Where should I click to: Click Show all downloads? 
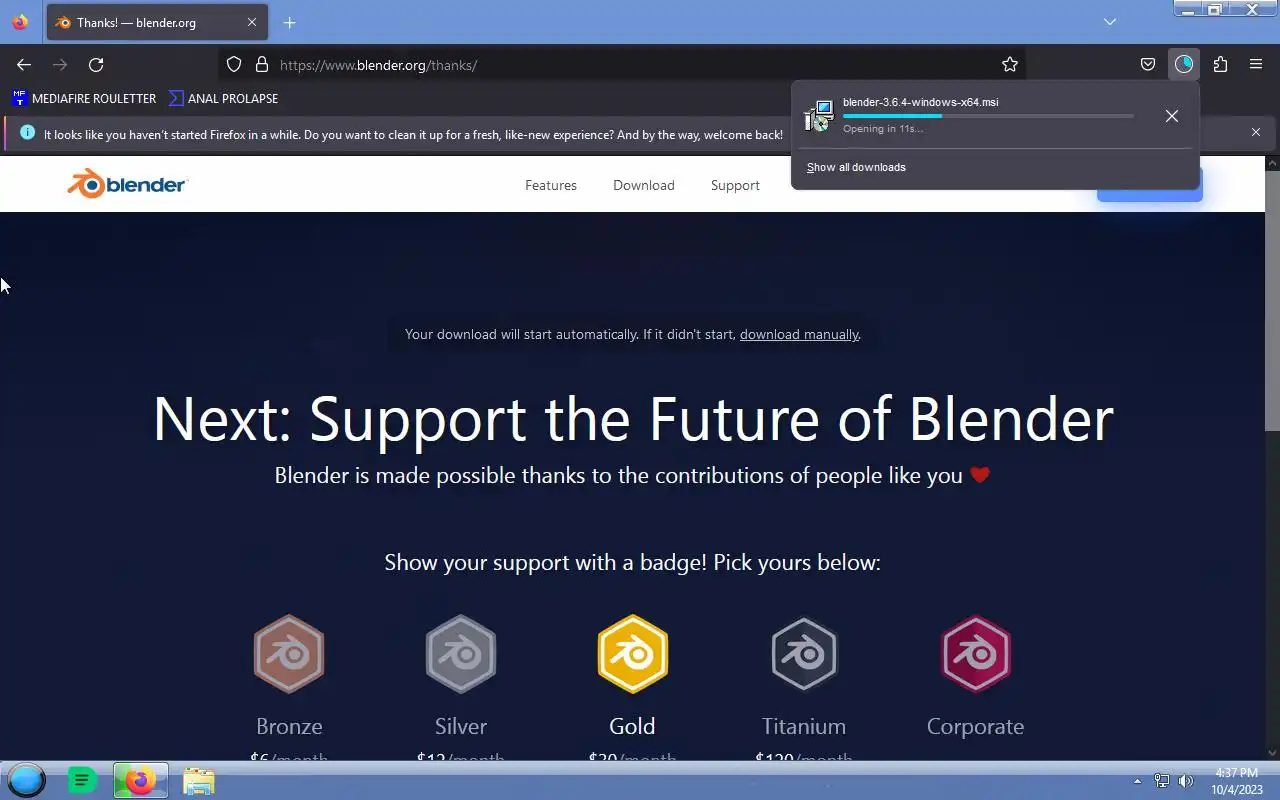point(856,167)
